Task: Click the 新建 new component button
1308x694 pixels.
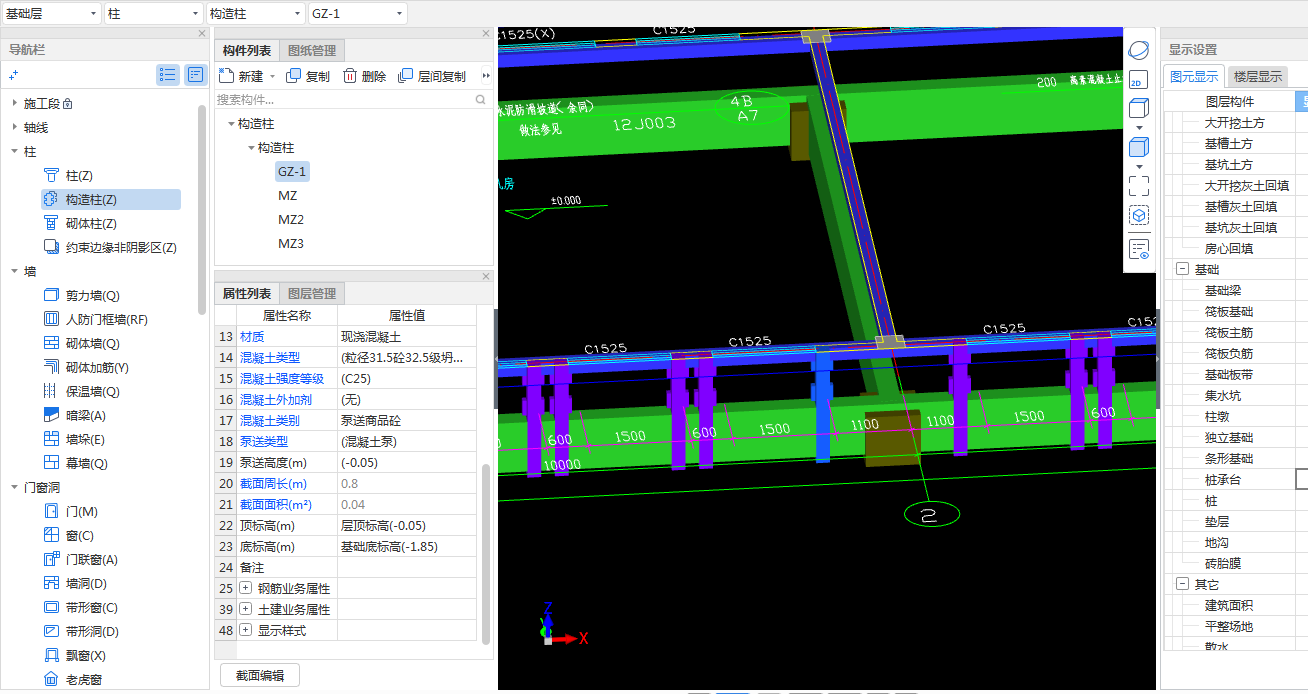Action: pos(241,76)
